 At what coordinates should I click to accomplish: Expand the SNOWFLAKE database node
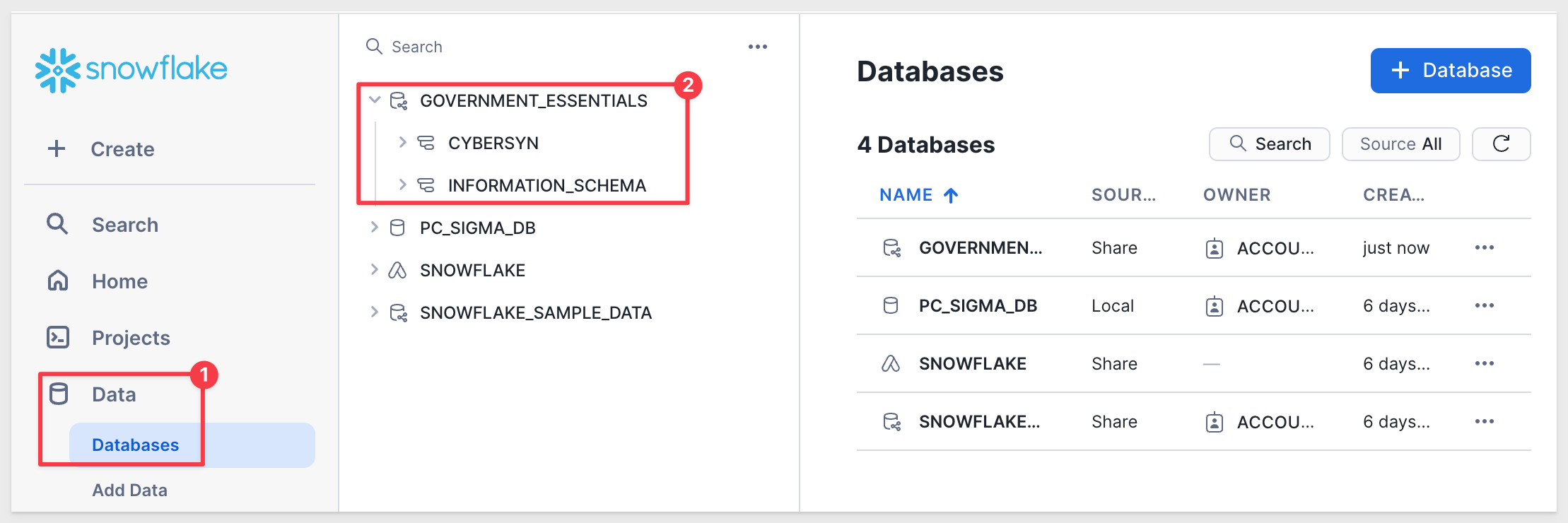374,269
